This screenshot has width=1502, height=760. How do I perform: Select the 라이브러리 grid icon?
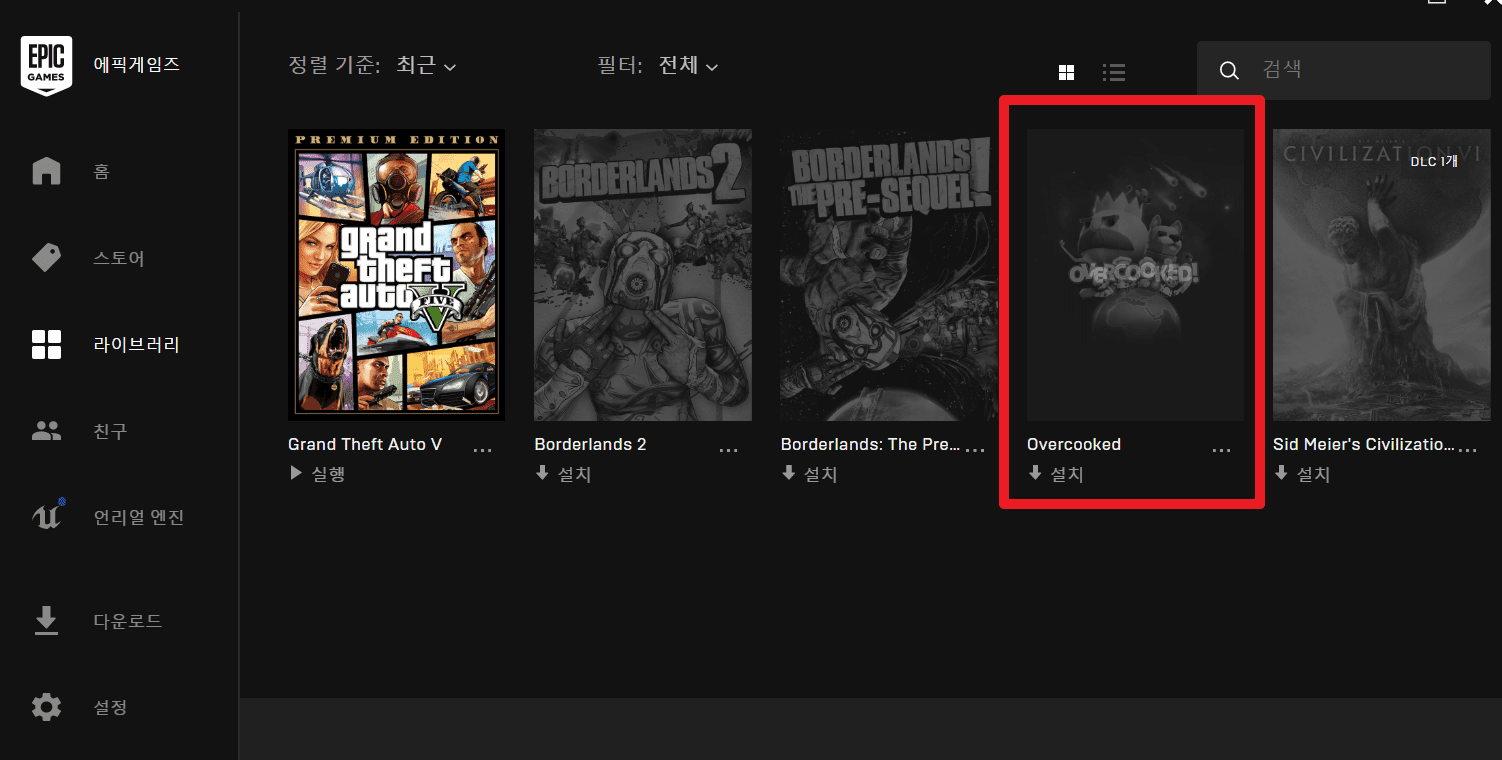pos(46,345)
